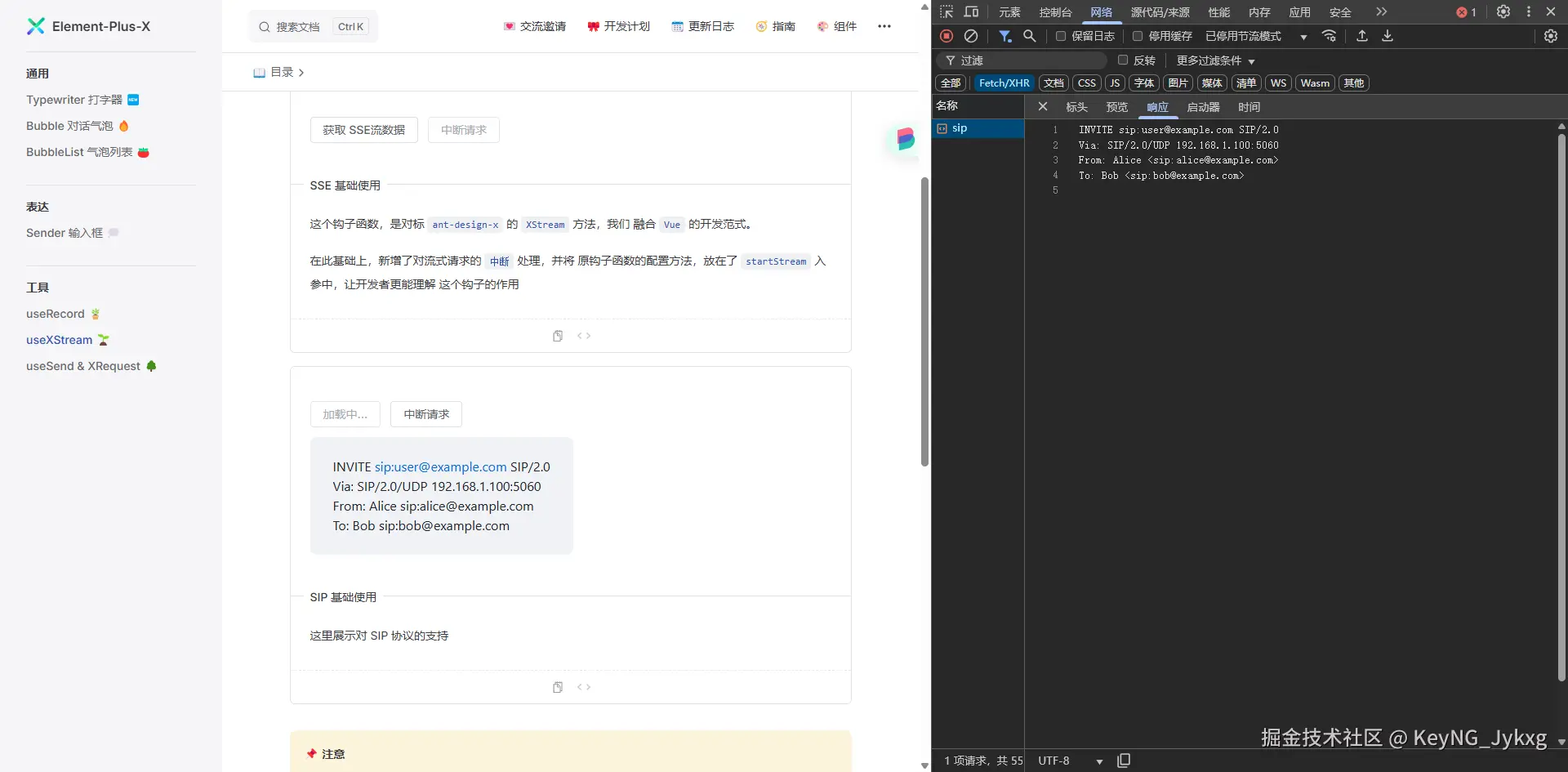Check the 反转 filter checkbox
The image size is (1568, 772).
click(x=1123, y=60)
